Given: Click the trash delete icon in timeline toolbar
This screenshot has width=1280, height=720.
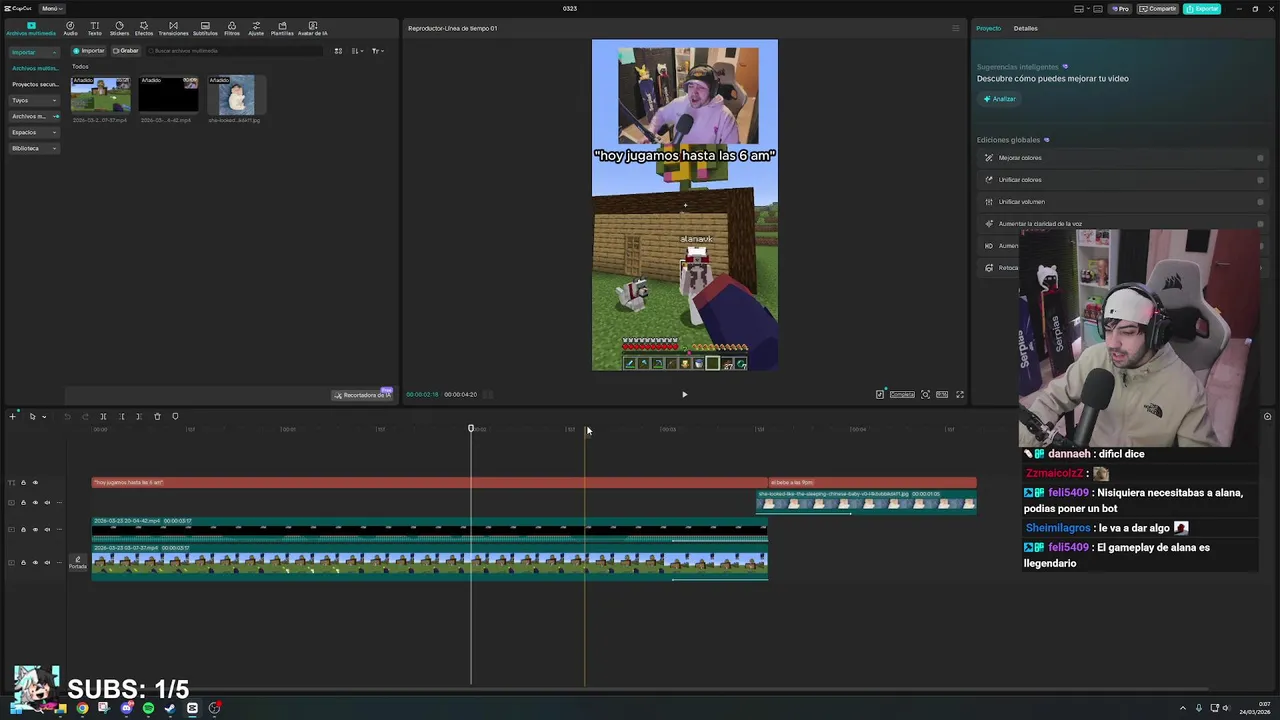Looking at the screenshot, I should click(x=157, y=416).
